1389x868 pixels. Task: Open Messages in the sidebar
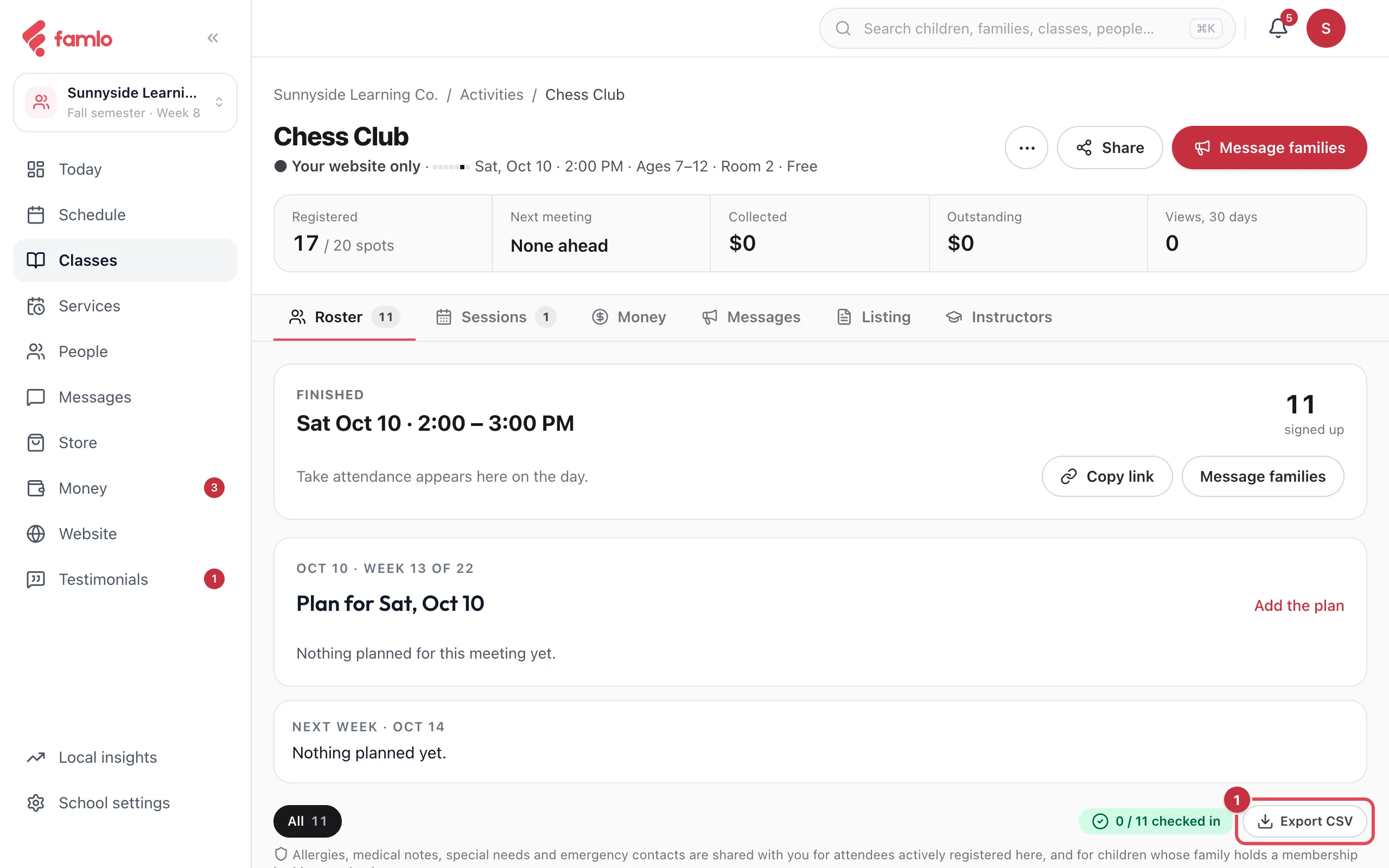tap(125, 397)
